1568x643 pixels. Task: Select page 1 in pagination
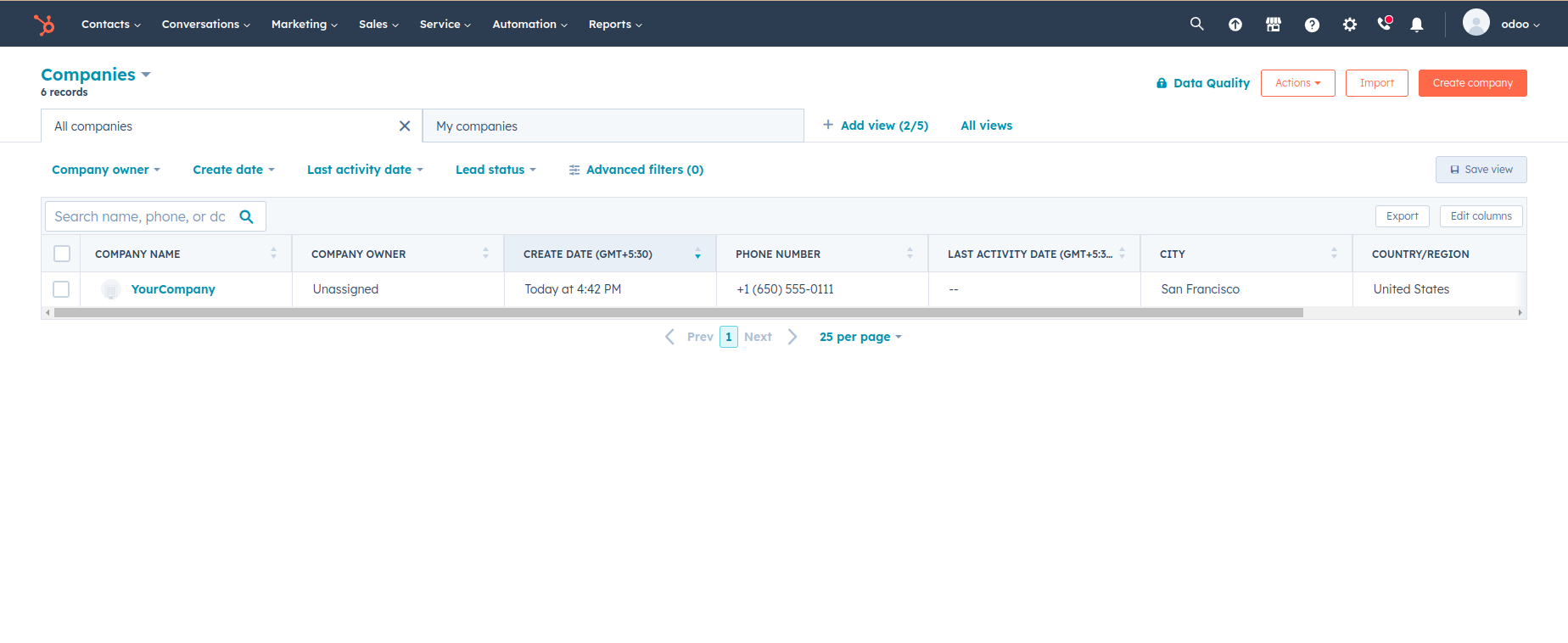click(x=729, y=337)
